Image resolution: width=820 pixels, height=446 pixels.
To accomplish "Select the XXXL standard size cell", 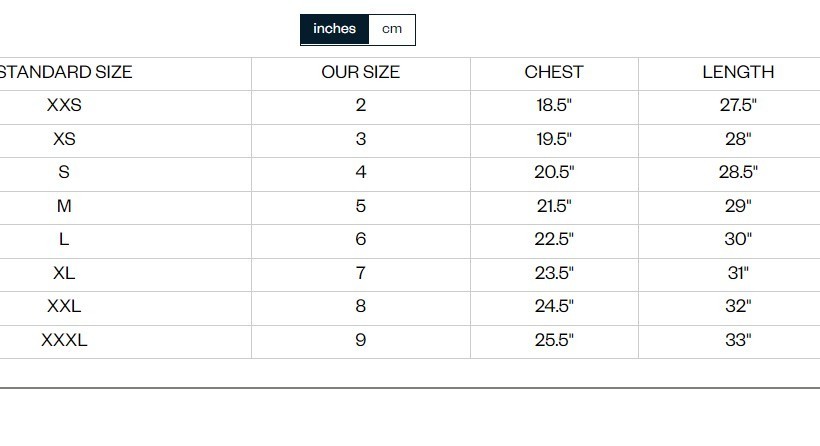I will pos(64,340).
